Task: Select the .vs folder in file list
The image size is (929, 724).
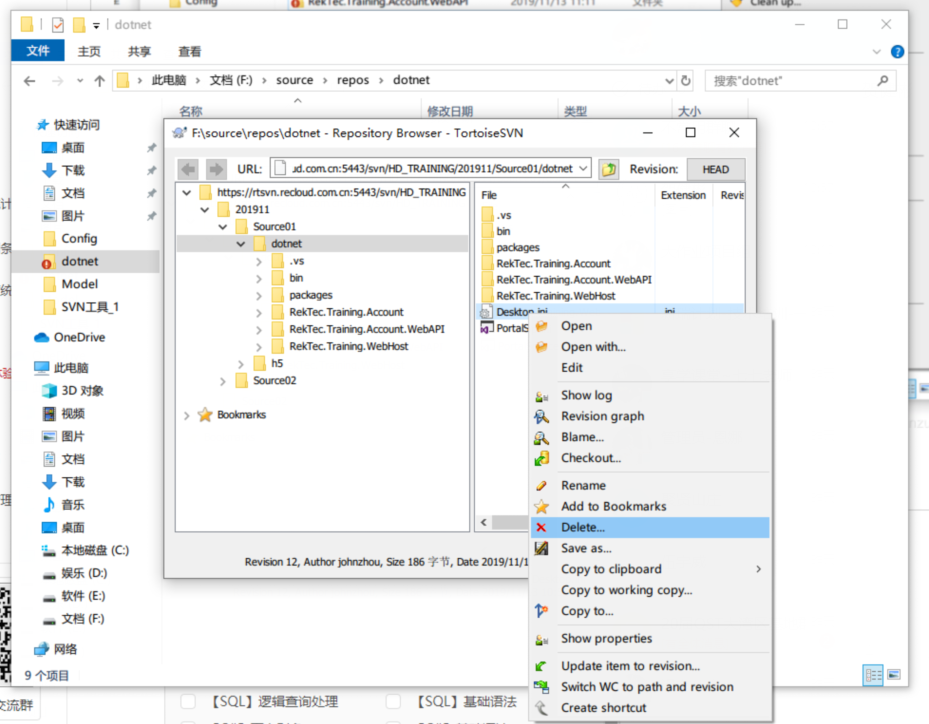Action: [x=504, y=216]
